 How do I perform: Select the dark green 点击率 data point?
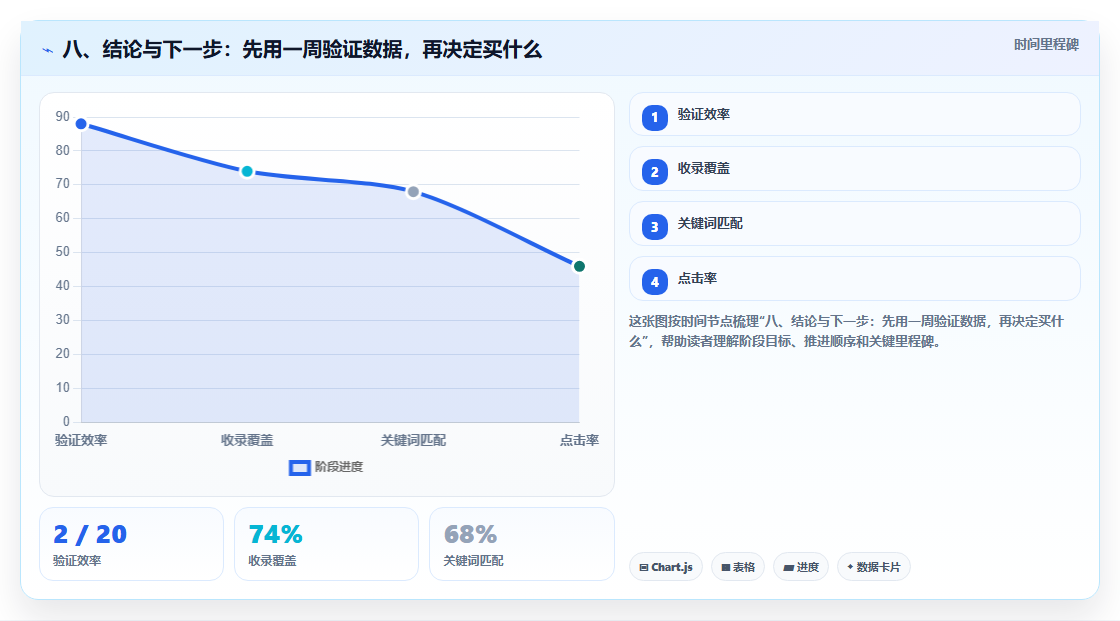tap(579, 266)
